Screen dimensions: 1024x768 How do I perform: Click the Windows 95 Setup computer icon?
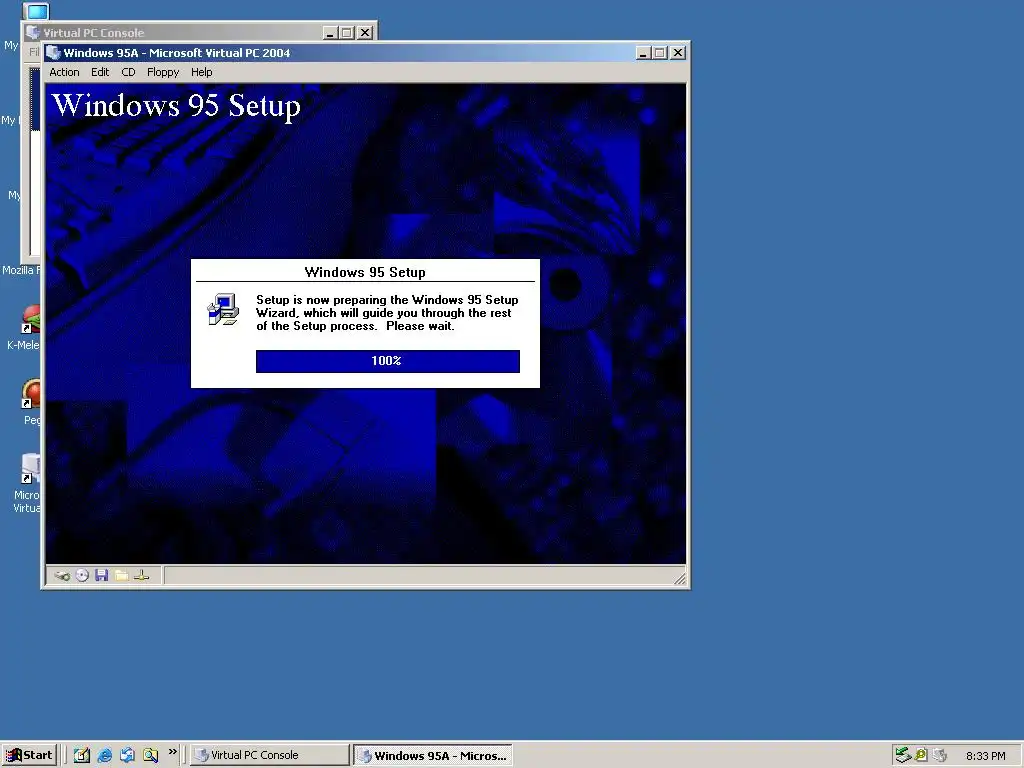(223, 310)
